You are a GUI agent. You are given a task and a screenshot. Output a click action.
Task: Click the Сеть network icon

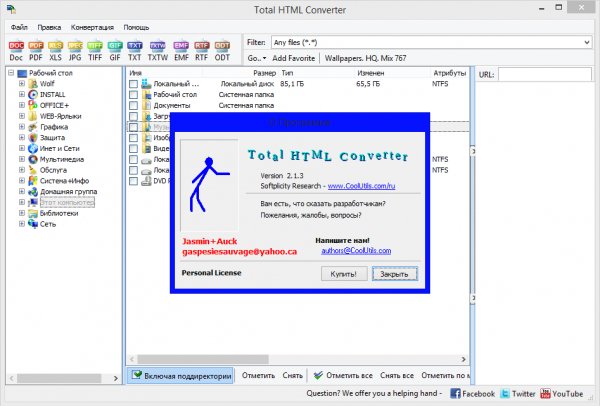33,224
